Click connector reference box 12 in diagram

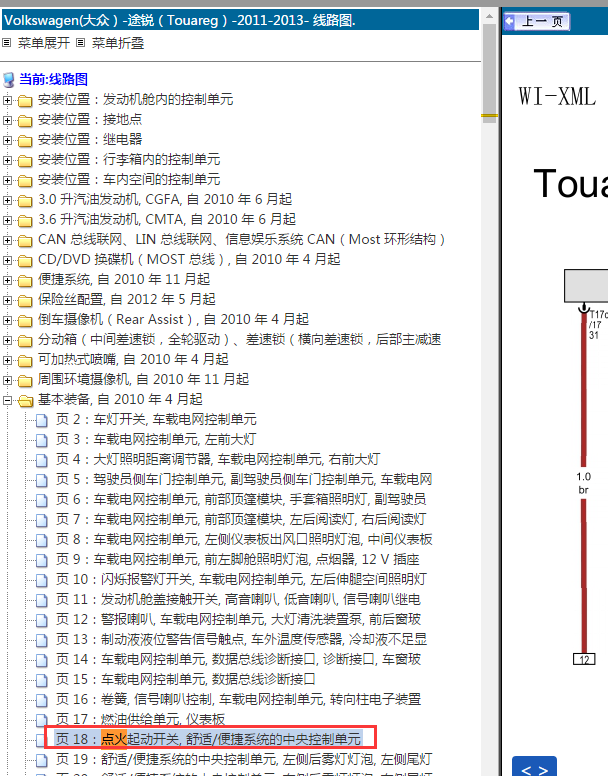coord(584,659)
